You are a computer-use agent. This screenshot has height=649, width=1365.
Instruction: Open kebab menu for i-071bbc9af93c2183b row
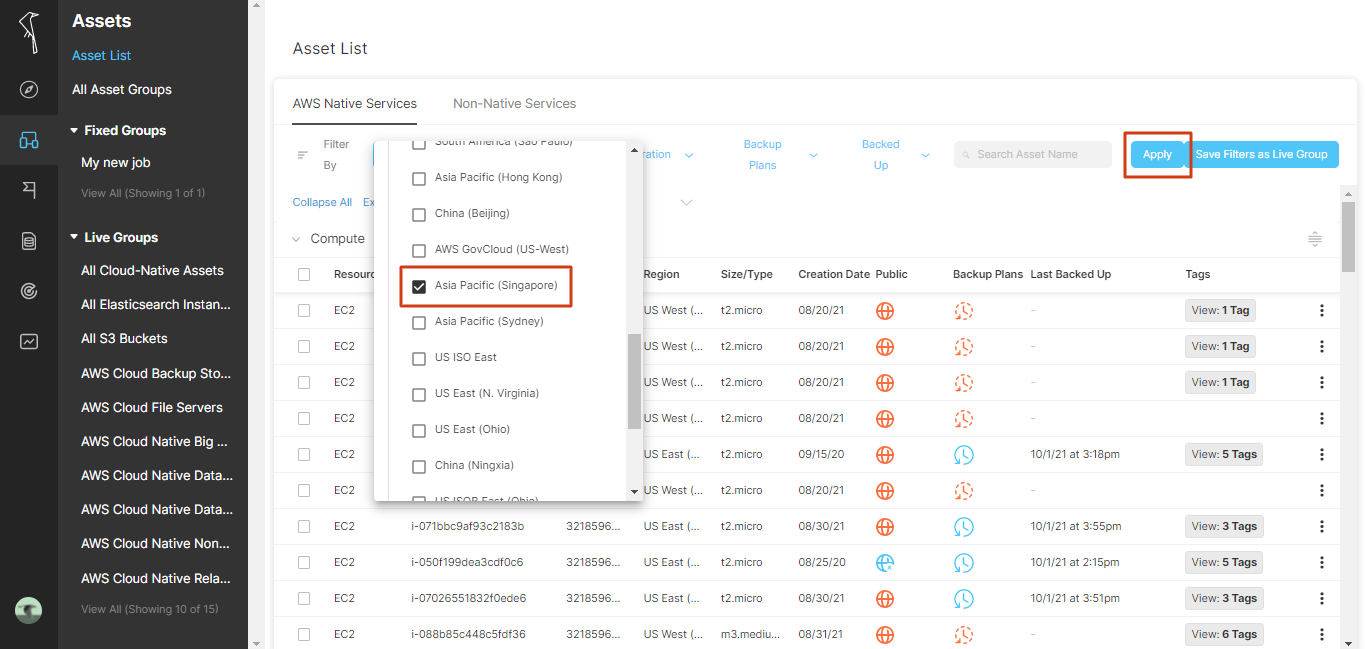(1322, 526)
